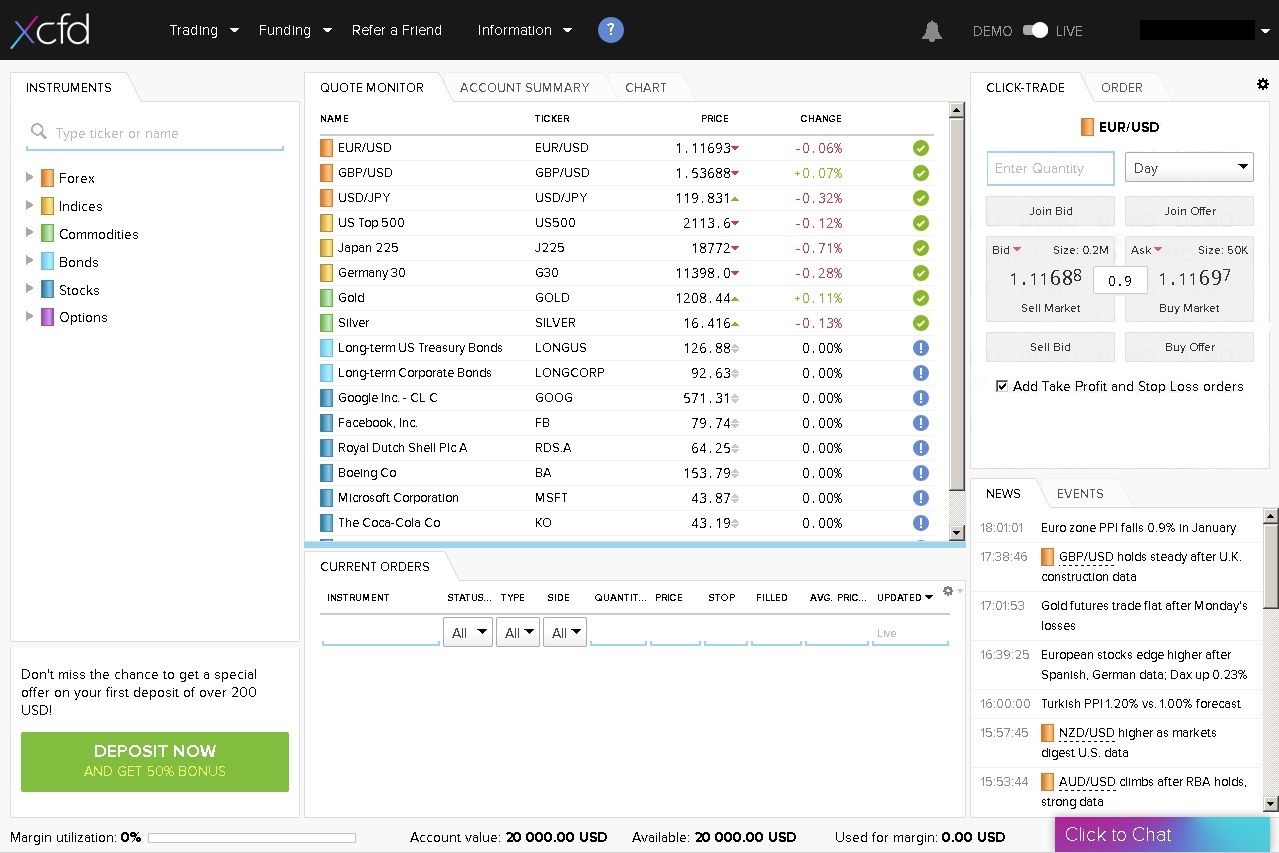The image size is (1279, 853).
Task: Click the Enter Quantity input field
Action: [1050, 168]
